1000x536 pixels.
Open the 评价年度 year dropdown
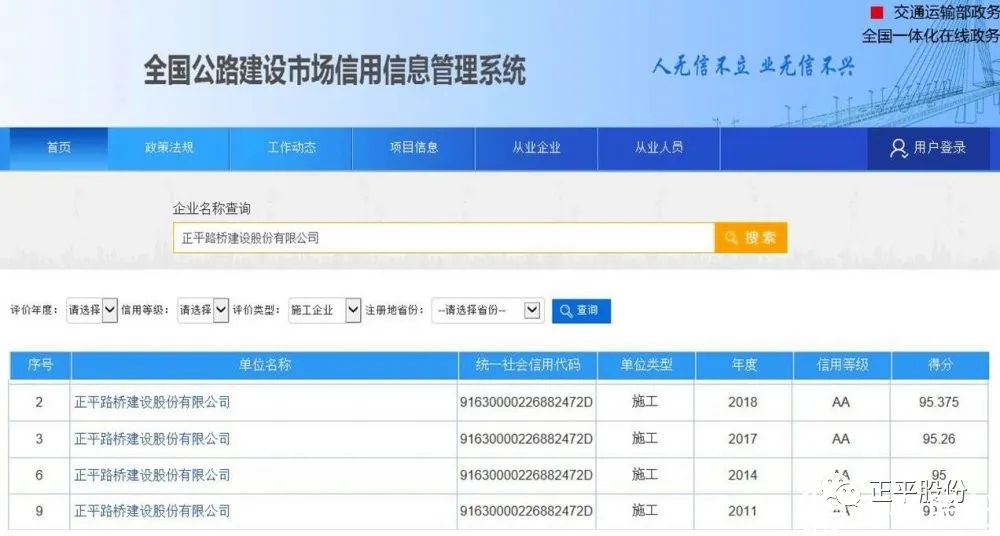(x=92, y=311)
